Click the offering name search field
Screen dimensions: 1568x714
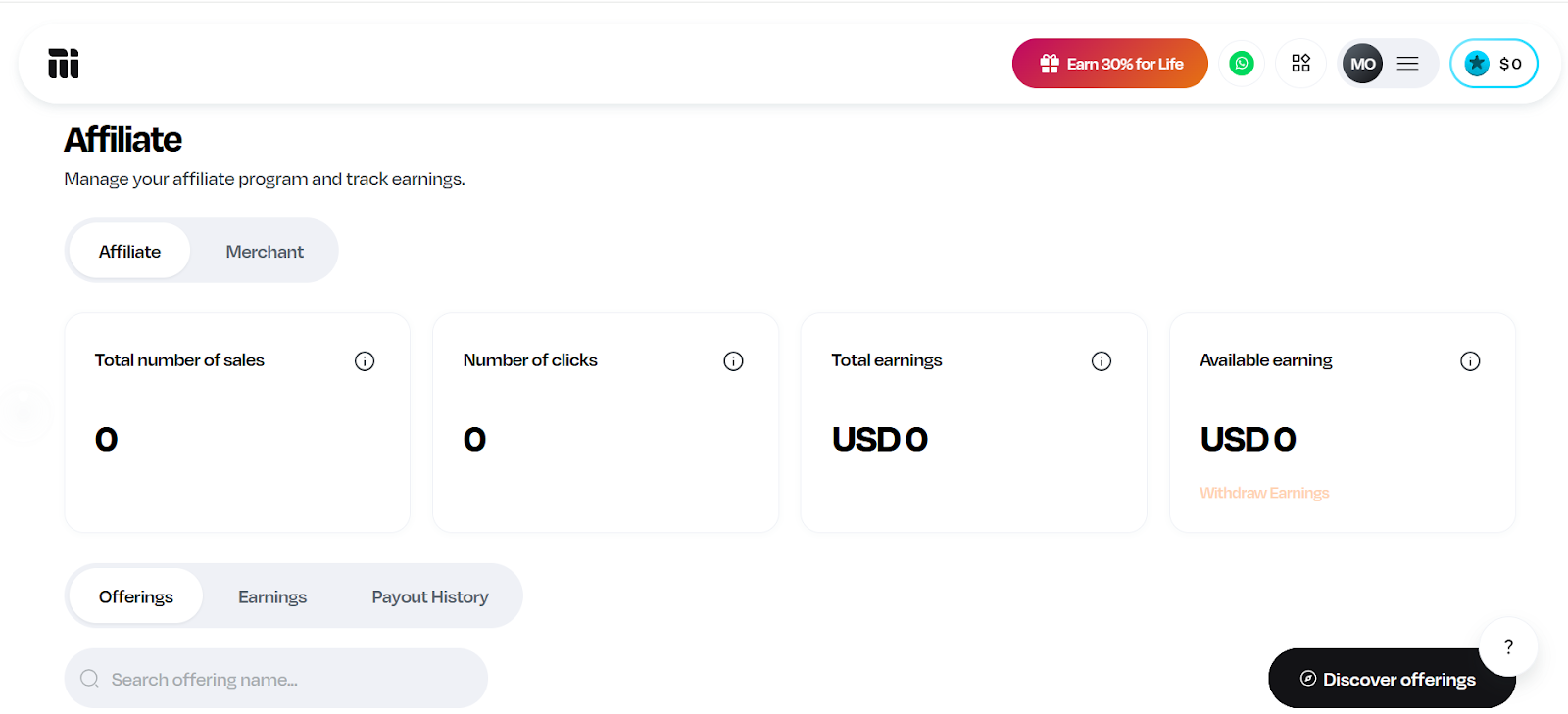point(274,678)
